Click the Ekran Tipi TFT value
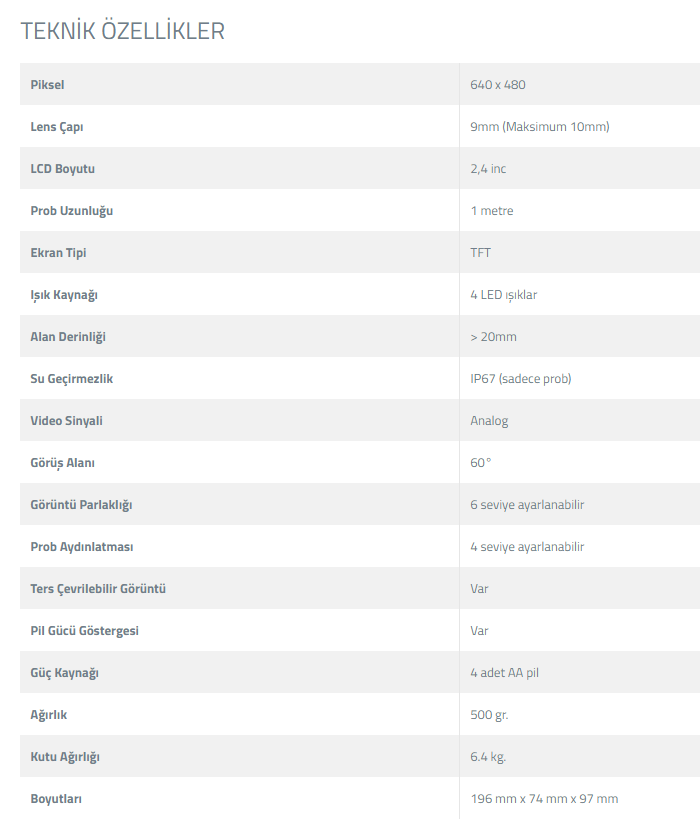The image size is (700, 835). pos(480,252)
